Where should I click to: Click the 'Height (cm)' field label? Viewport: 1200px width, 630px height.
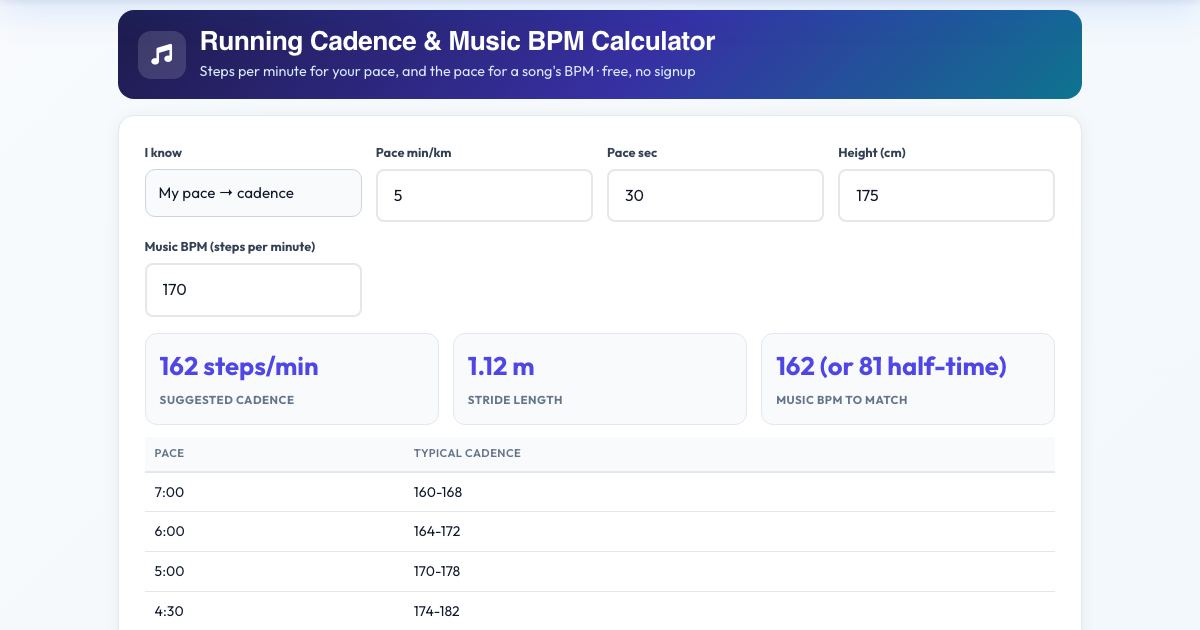pos(872,153)
